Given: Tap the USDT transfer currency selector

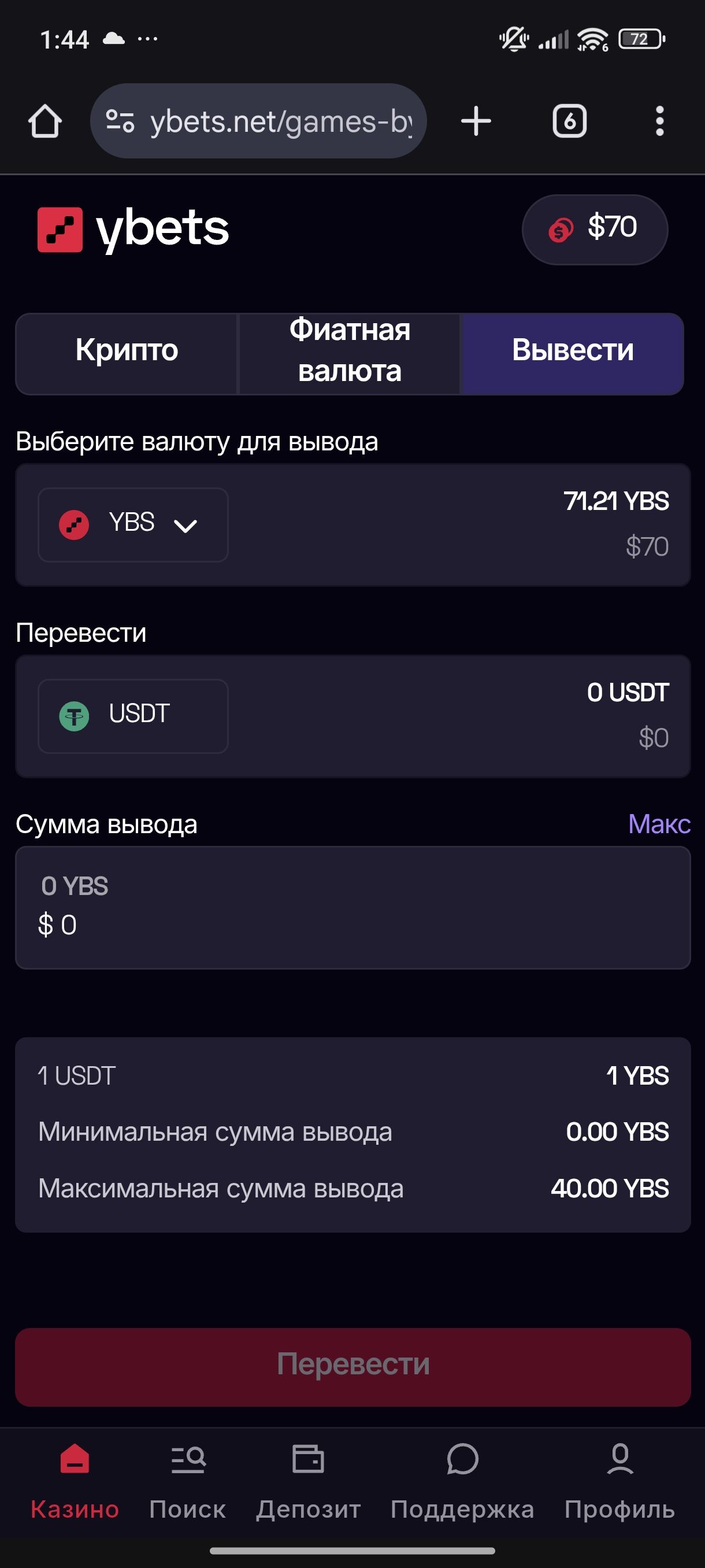Looking at the screenshot, I should [x=133, y=715].
